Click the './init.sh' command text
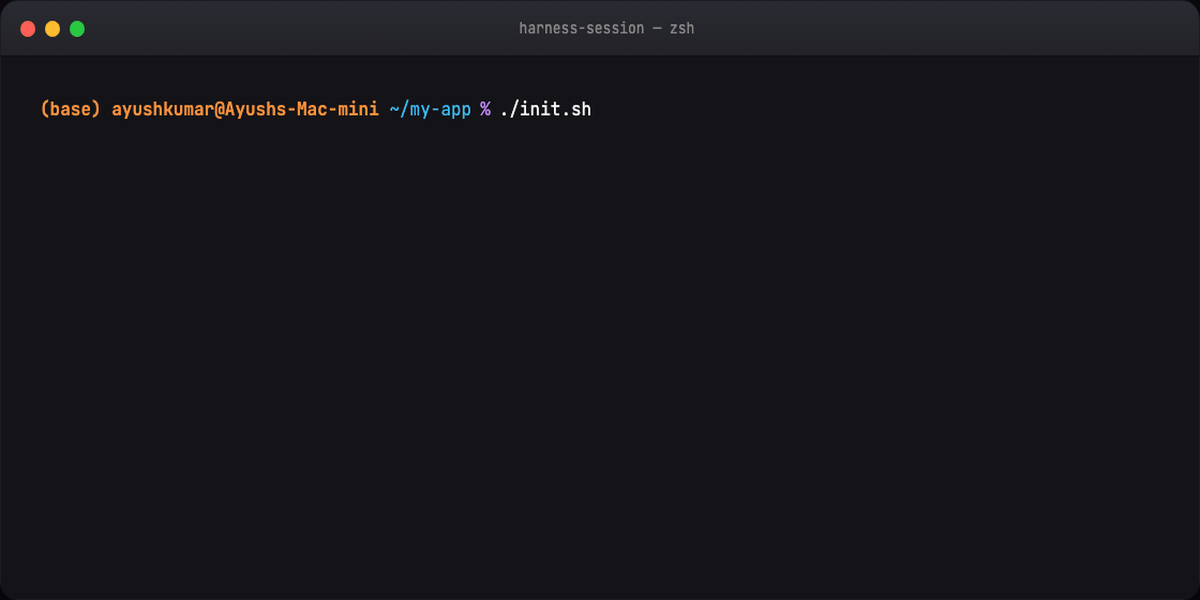 (x=546, y=109)
